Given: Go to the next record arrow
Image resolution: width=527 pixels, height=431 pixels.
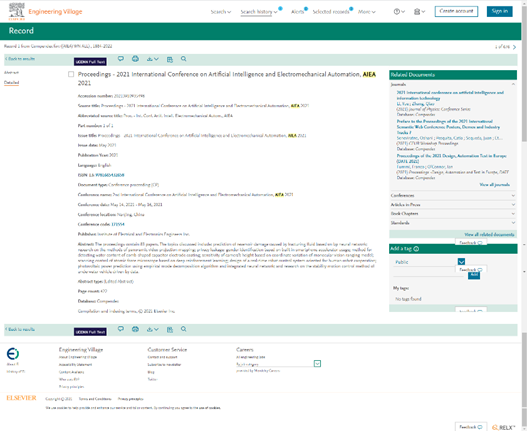Looking at the screenshot, I should tap(514, 47).
